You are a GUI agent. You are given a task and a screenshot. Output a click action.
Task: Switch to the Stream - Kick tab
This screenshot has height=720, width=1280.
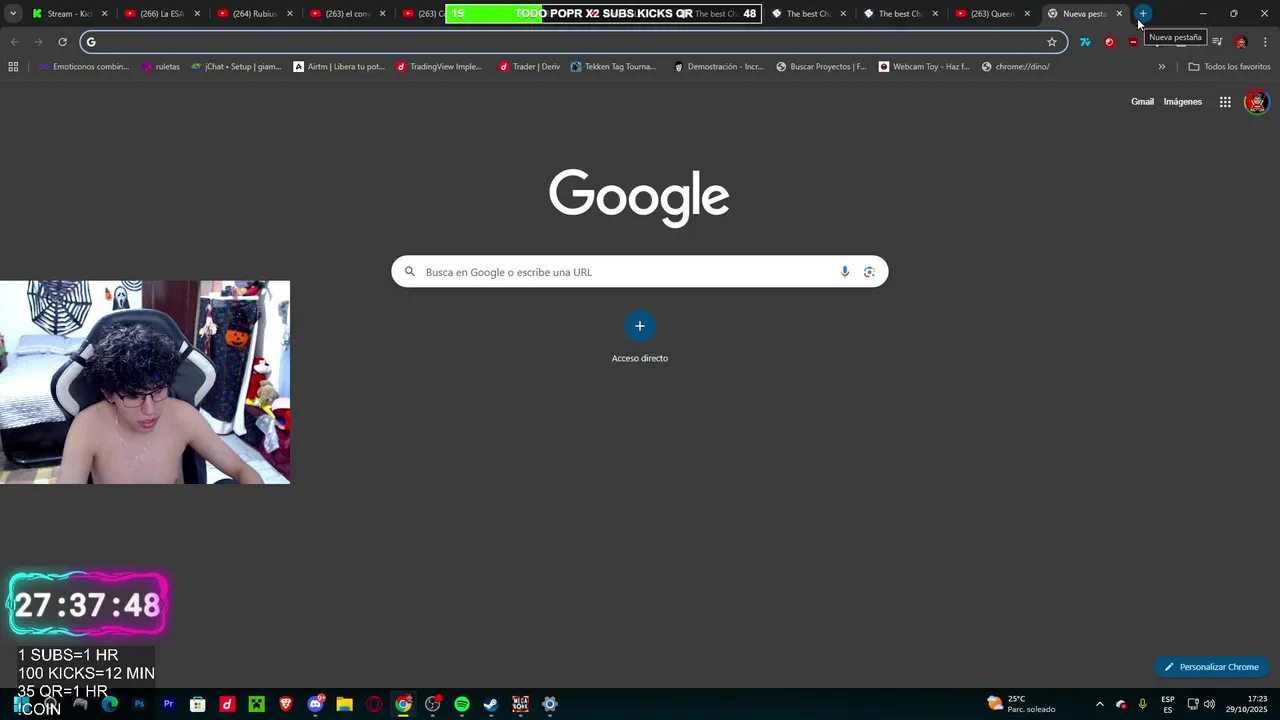(x=70, y=14)
